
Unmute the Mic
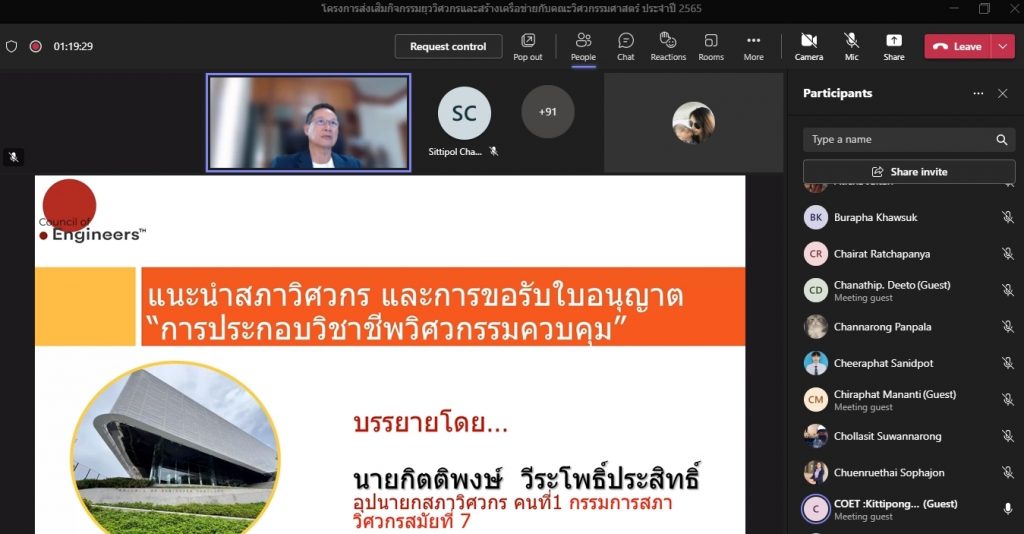[x=851, y=46]
